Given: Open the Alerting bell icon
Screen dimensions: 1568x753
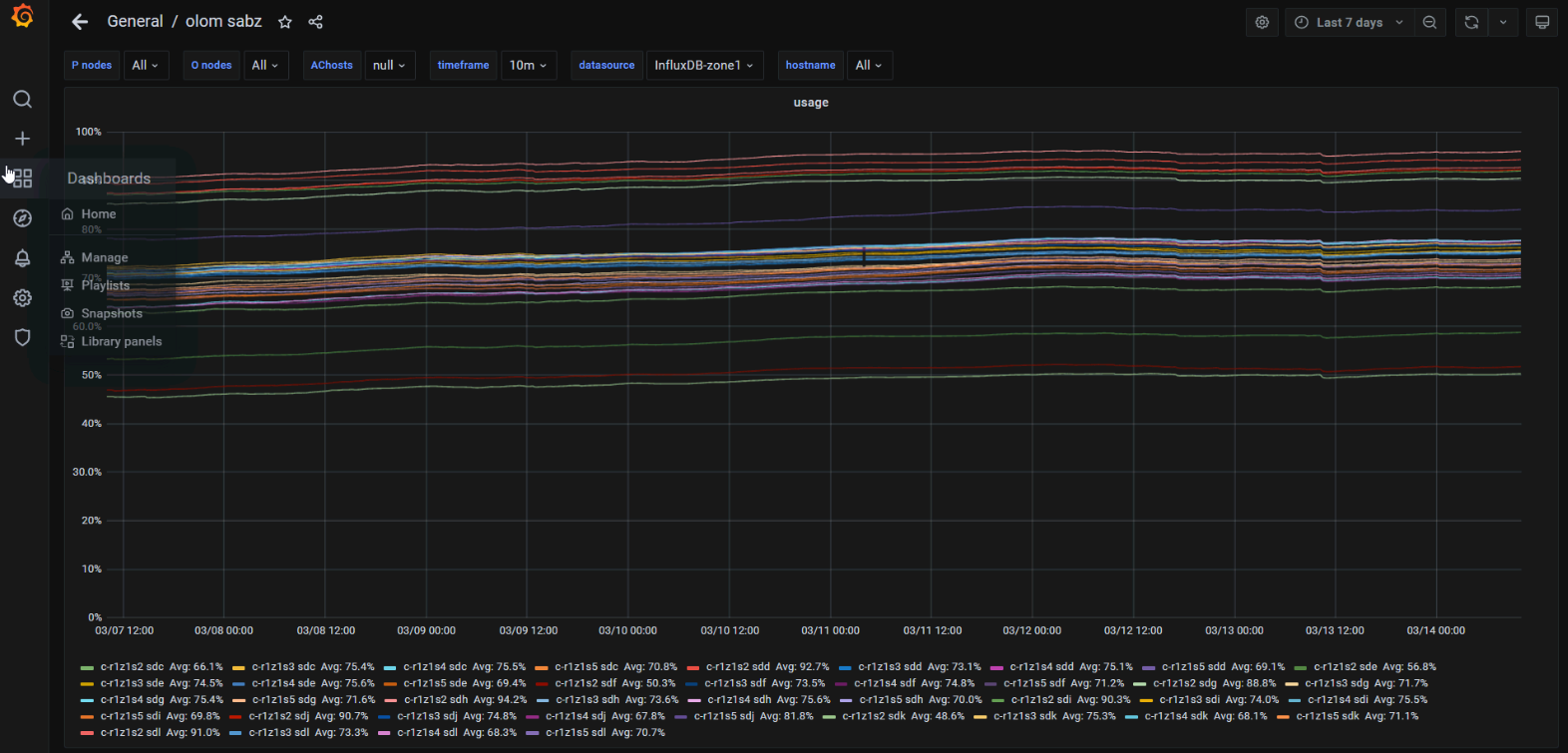Looking at the screenshot, I should point(22,258).
